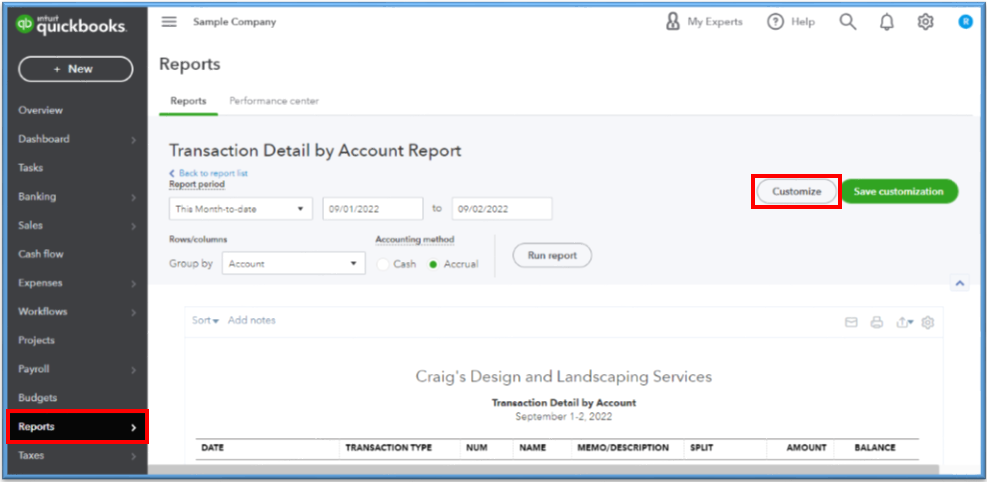Open the report table settings gear
The width and height of the screenshot is (987, 482).
pyautogui.click(x=928, y=323)
